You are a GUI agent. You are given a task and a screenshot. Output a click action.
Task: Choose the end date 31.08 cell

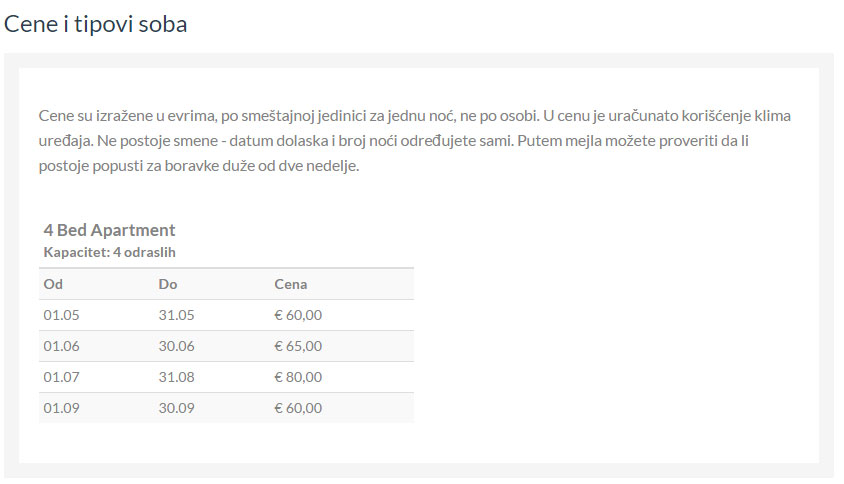pos(176,377)
